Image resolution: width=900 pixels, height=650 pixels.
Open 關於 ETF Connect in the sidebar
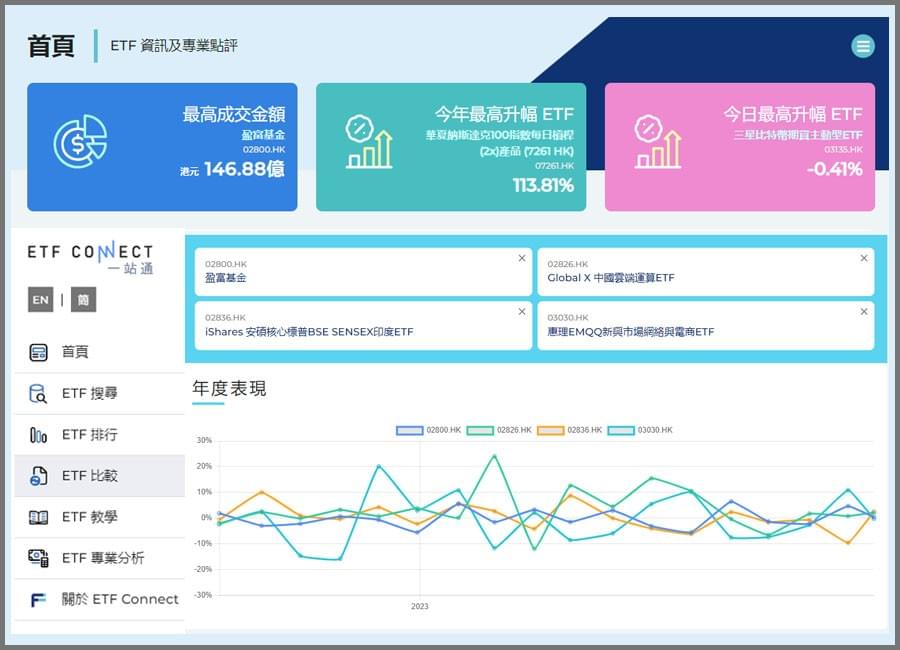coord(99,599)
